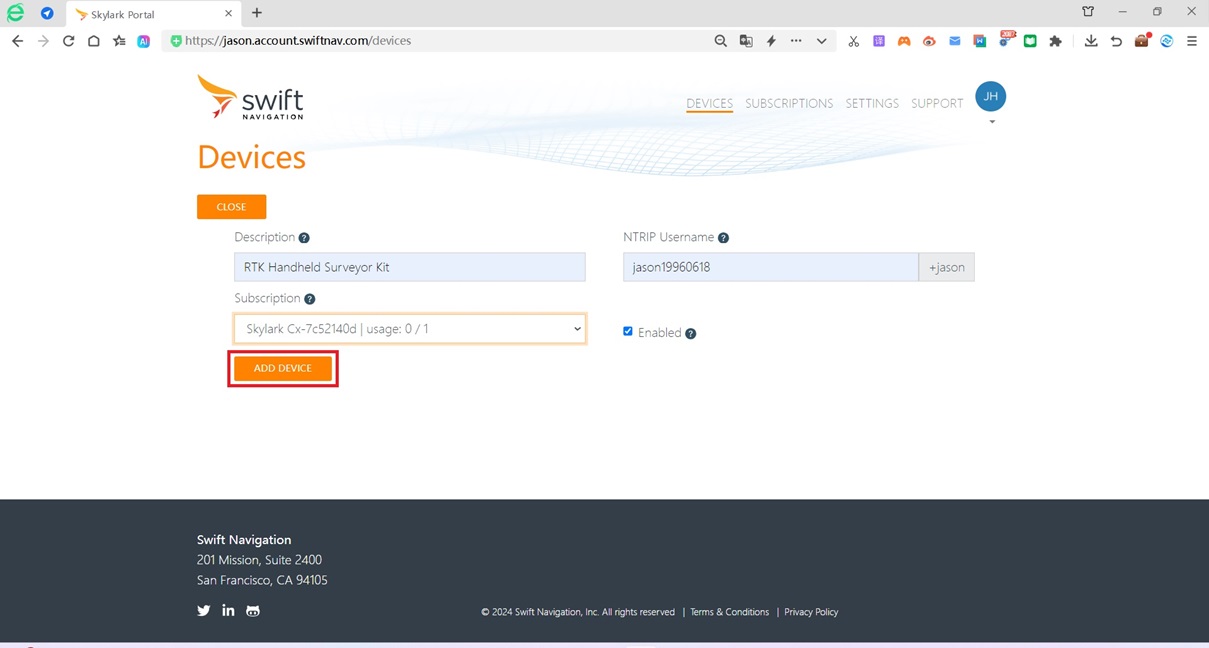Click the ADD DEVICE button

pyautogui.click(x=283, y=368)
